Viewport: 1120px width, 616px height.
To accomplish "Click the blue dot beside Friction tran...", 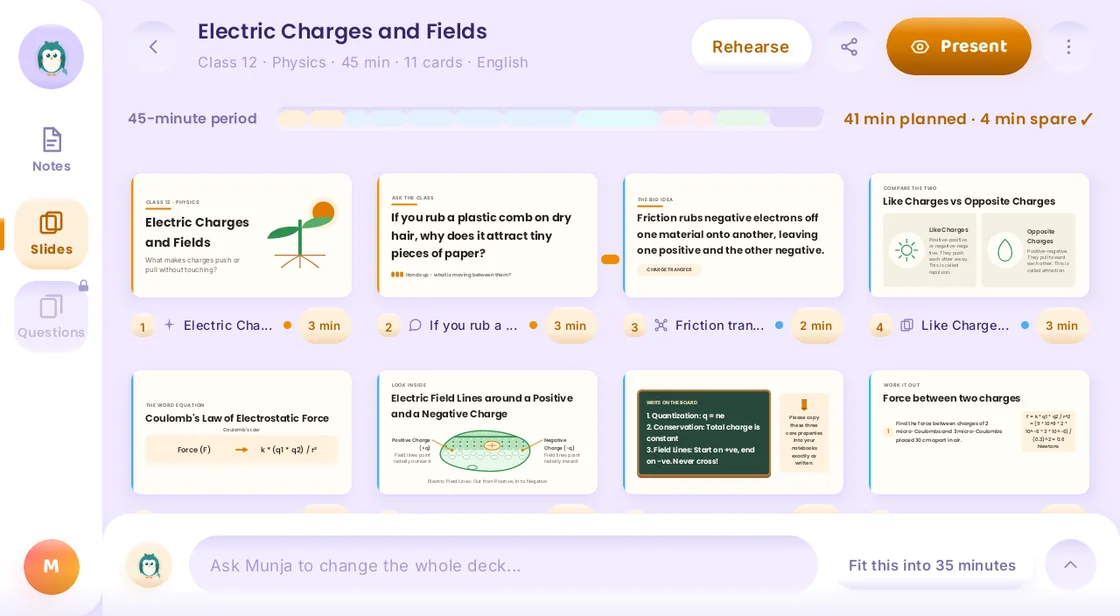I will [779, 325].
